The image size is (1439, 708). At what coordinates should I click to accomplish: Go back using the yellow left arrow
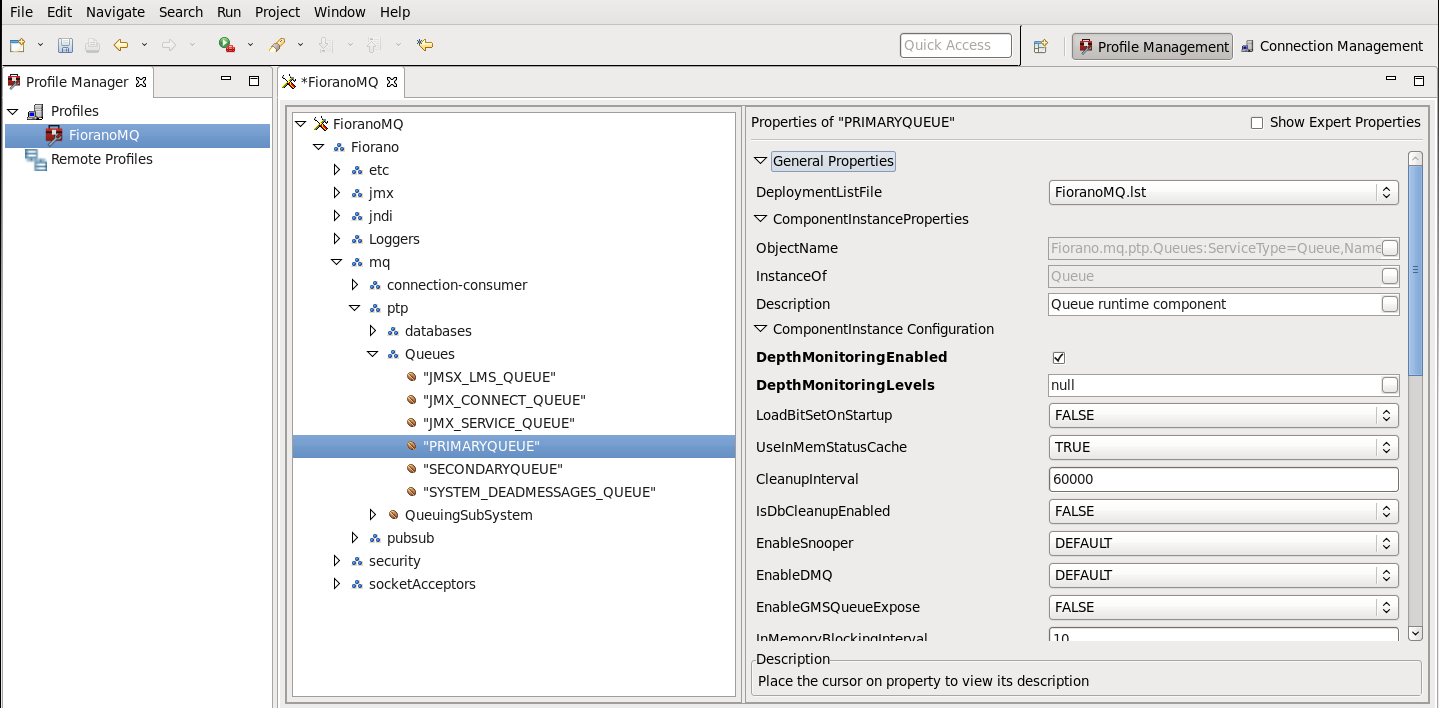[x=121, y=45]
